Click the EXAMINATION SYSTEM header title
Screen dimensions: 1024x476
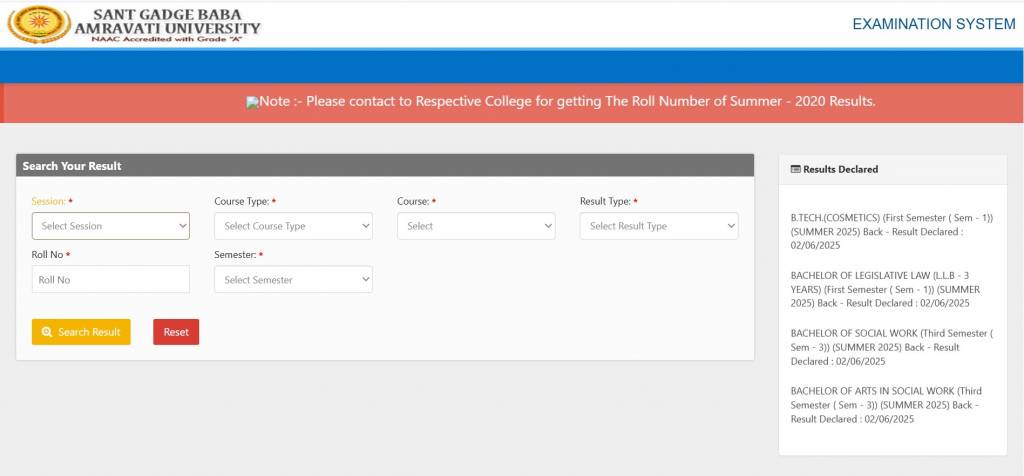(x=933, y=24)
